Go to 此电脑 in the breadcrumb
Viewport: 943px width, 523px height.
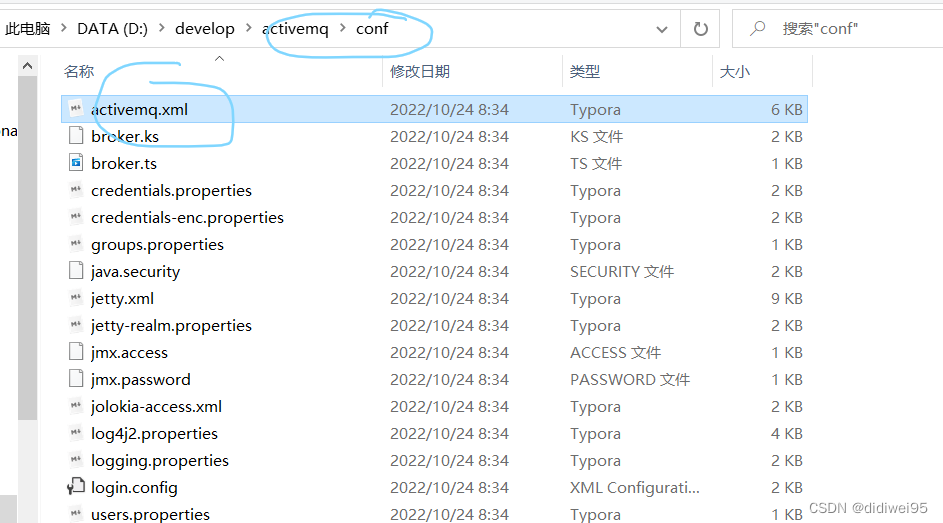28,28
